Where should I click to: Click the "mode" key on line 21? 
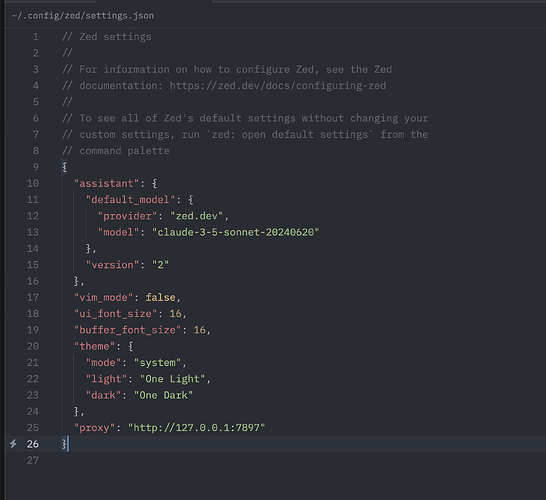tap(103, 363)
